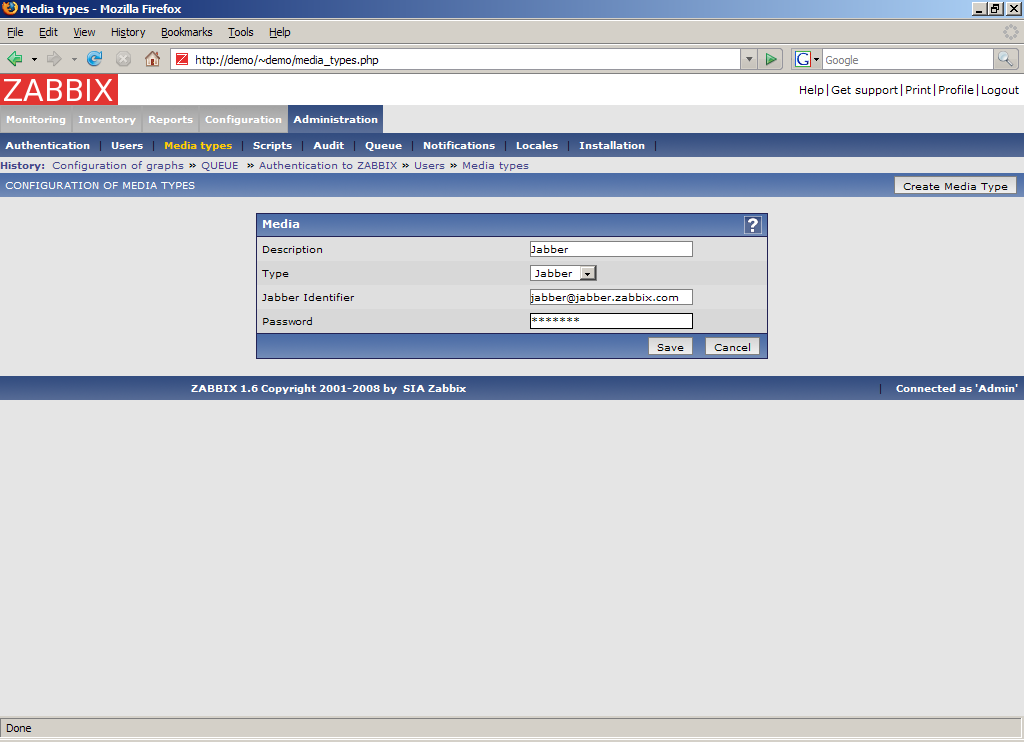Open the History menu
The height and width of the screenshot is (742, 1024).
(x=128, y=32)
